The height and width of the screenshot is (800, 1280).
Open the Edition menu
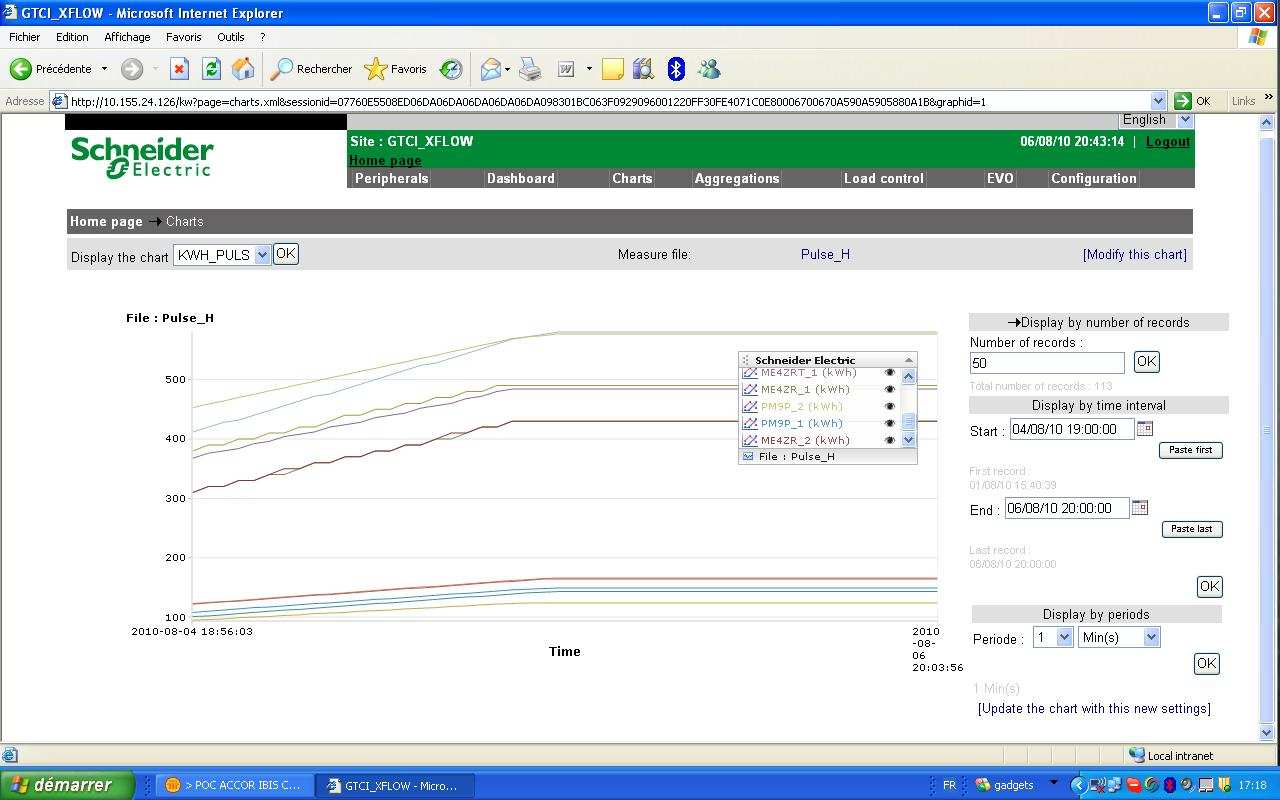point(72,37)
